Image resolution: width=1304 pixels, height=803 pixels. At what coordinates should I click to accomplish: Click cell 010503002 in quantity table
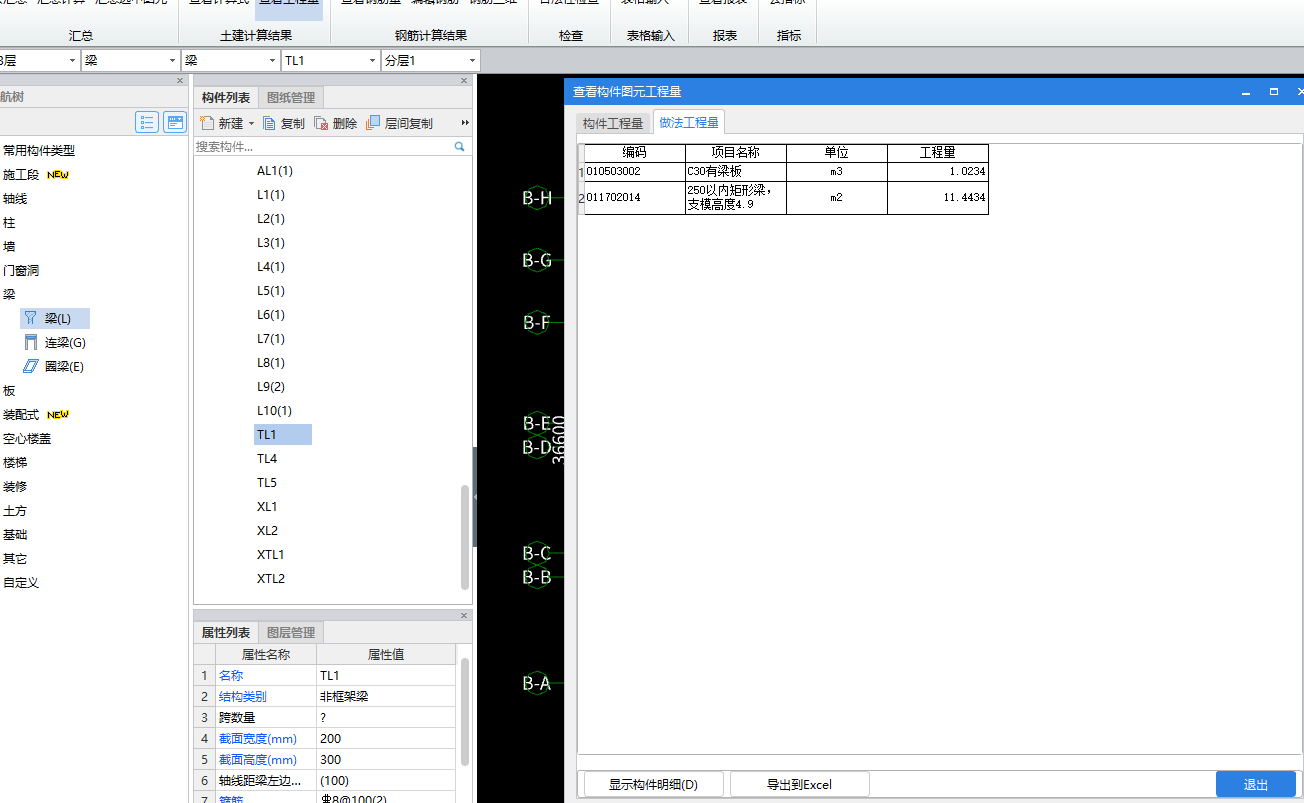click(635, 171)
